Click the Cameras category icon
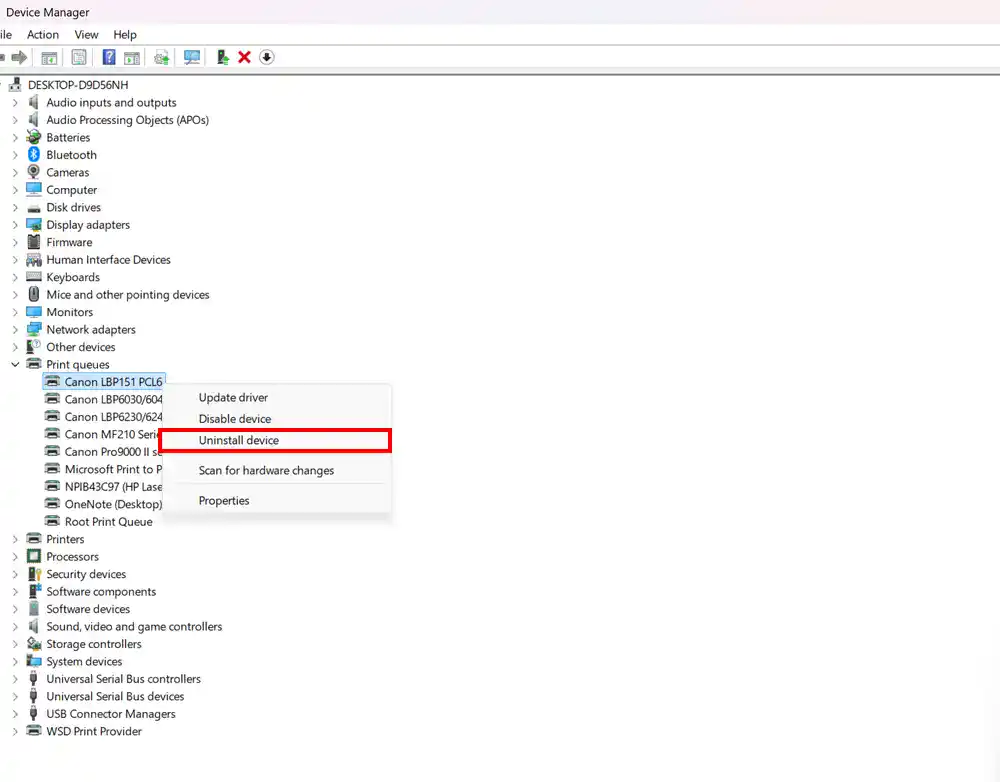The width and height of the screenshot is (1000, 782). tap(34, 172)
